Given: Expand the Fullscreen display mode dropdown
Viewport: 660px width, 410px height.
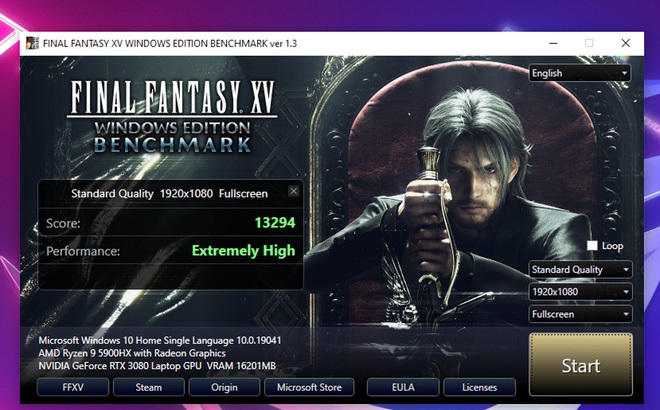Looking at the screenshot, I should 580,314.
